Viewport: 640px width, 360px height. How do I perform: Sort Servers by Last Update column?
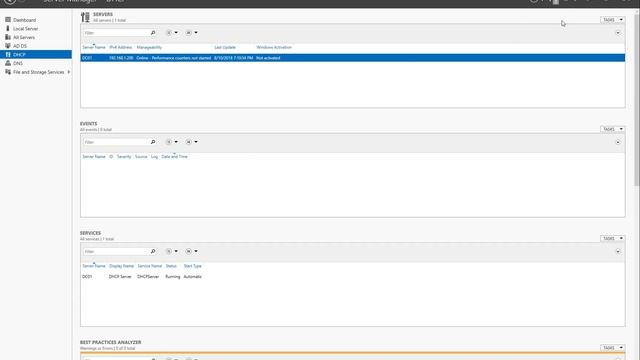tap(225, 47)
